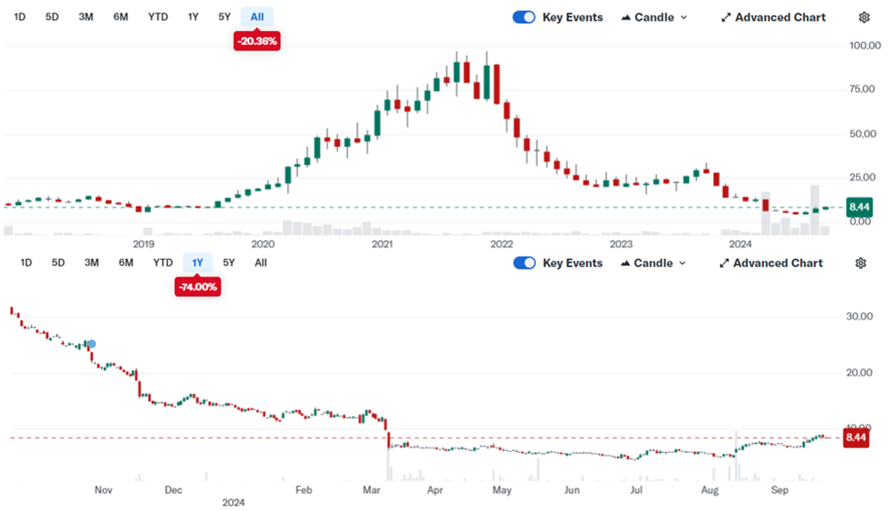Expand the top chart Candle dropdown chevron
Image resolution: width=888 pixels, height=511 pixels.
coord(684,18)
